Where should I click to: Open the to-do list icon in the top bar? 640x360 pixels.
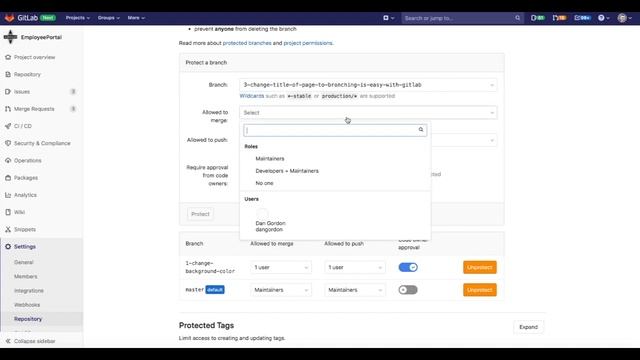[582, 18]
